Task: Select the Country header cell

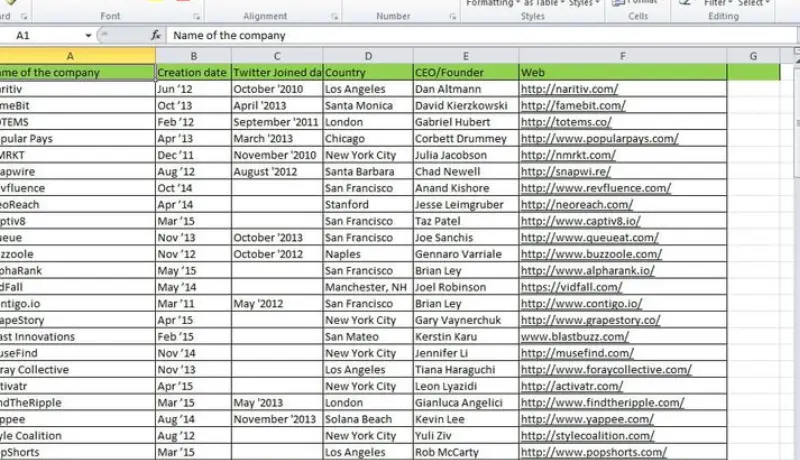Action: tap(368, 72)
